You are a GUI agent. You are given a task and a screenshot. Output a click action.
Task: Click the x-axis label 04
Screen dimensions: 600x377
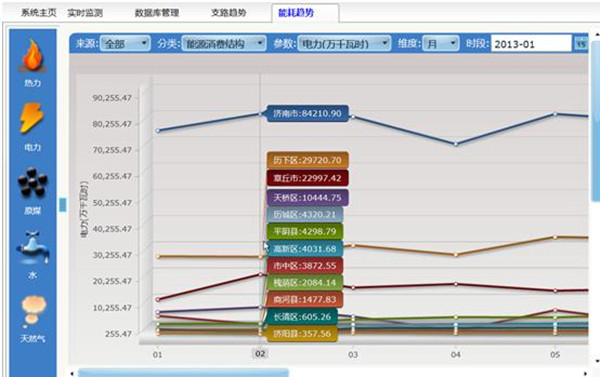(455, 354)
